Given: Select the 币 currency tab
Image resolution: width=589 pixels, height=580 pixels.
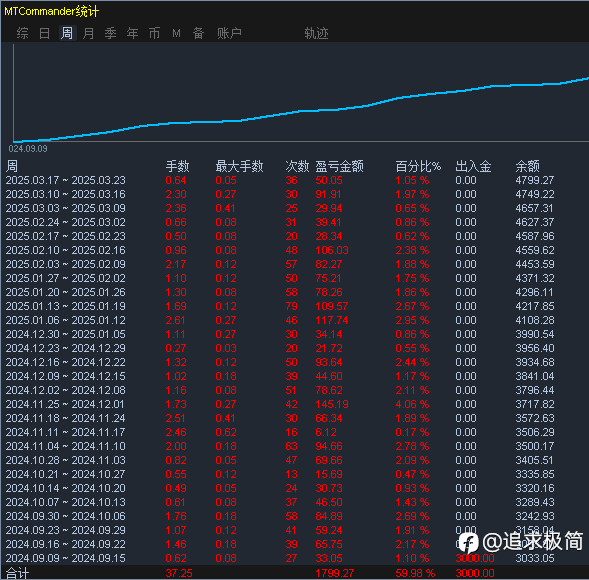Looking at the screenshot, I should tap(154, 33).
